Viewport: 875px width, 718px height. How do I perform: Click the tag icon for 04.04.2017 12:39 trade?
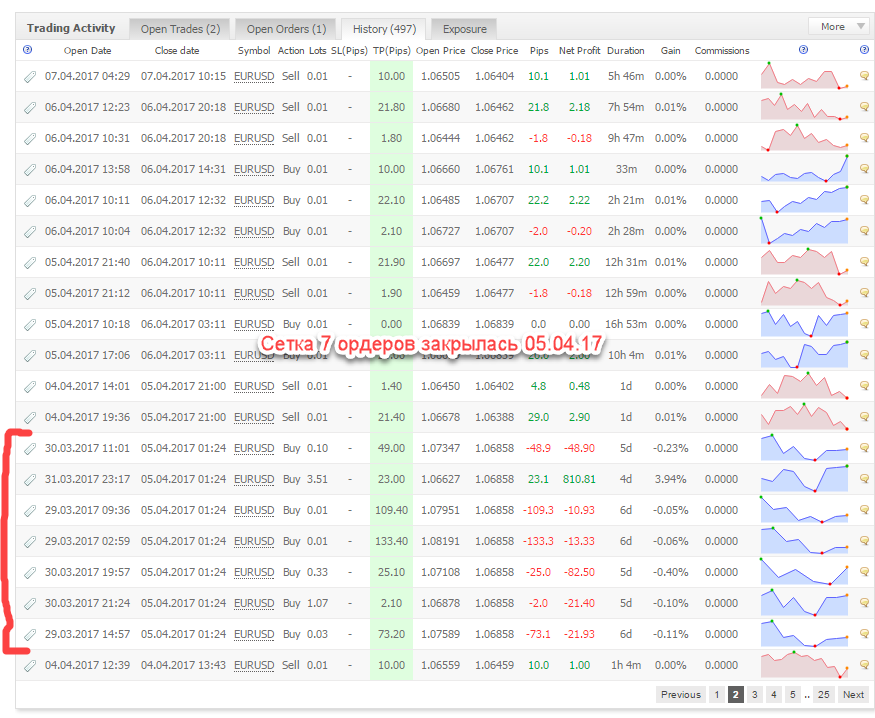pyautogui.click(x=30, y=666)
